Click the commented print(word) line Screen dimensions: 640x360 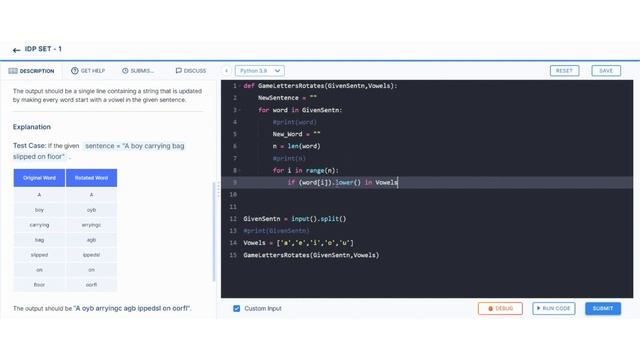coord(294,122)
